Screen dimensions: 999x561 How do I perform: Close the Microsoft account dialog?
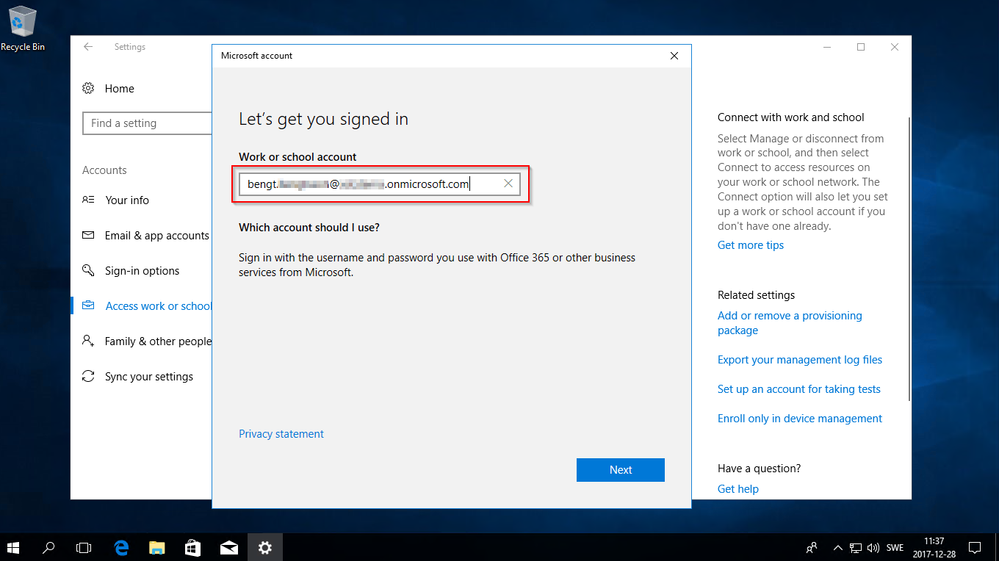tap(674, 55)
